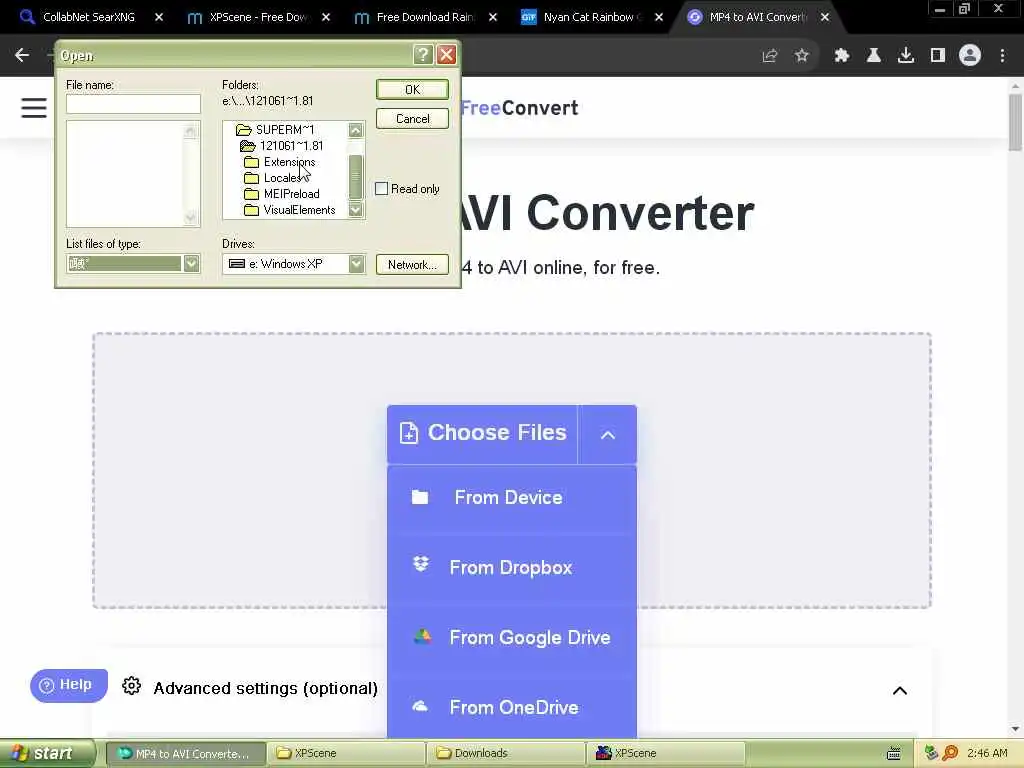Switch to the Nyan Cat Rainbow tab

591,17
